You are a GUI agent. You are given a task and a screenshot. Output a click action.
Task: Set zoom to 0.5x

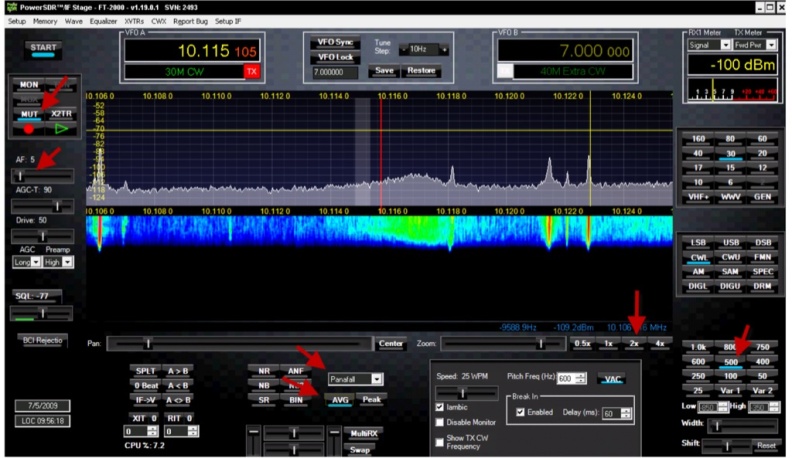582,343
